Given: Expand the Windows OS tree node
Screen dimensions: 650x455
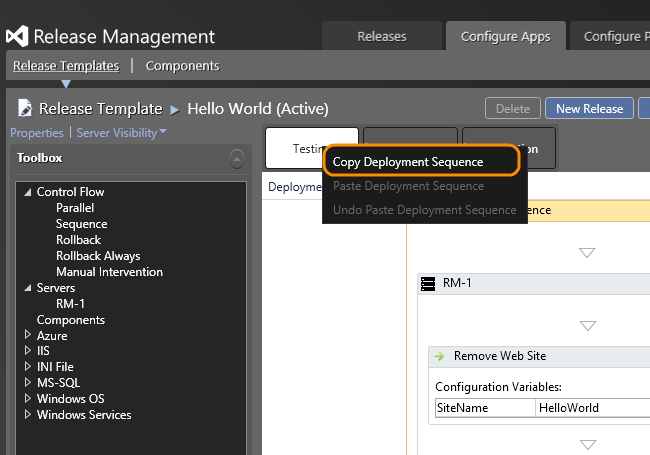Looking at the screenshot, I should [28, 398].
